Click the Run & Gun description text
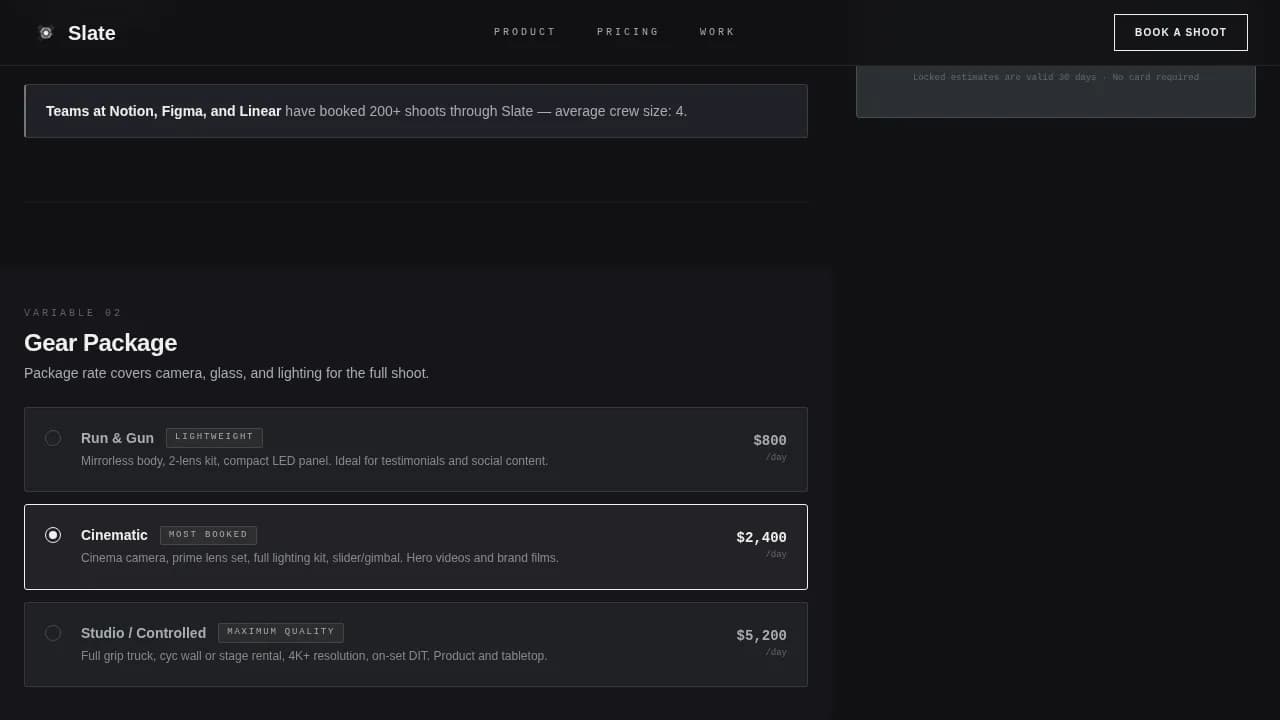Image resolution: width=1280 pixels, height=720 pixels. (314, 461)
